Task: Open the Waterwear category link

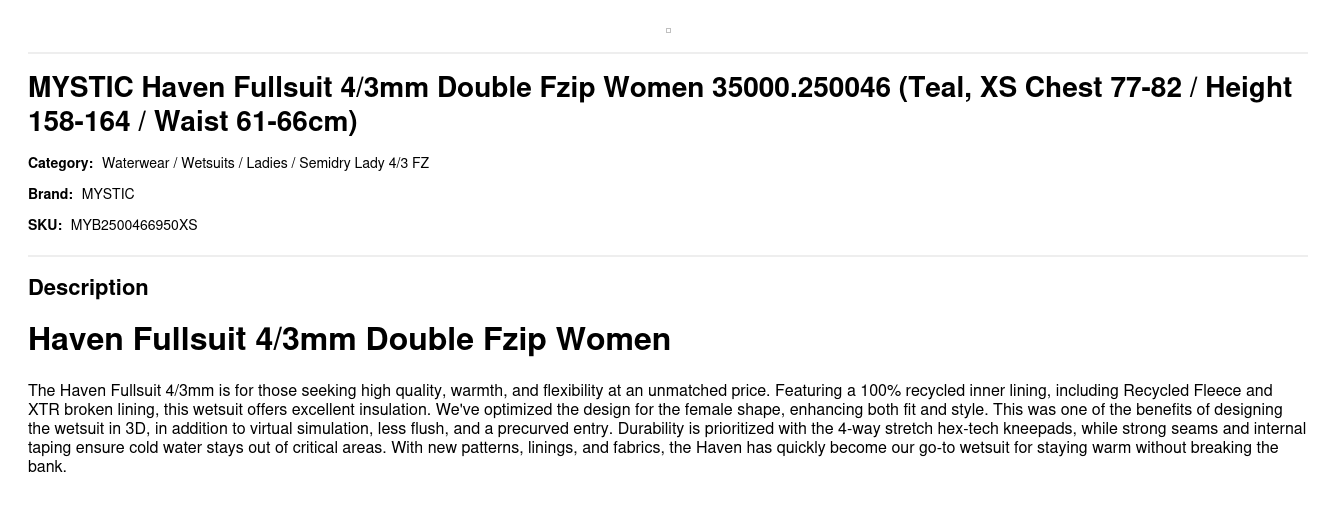Action: 135,163
